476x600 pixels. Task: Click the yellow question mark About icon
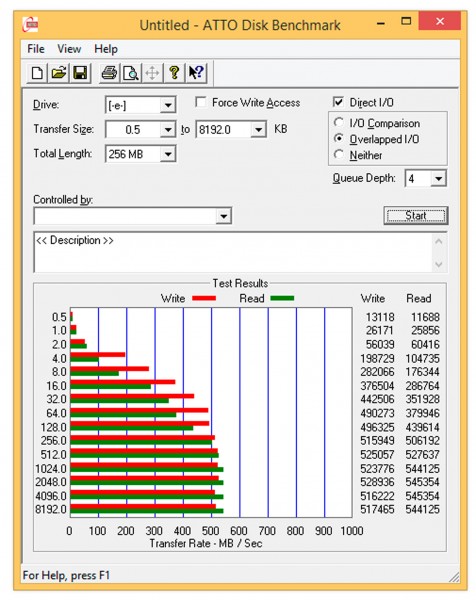(174, 73)
